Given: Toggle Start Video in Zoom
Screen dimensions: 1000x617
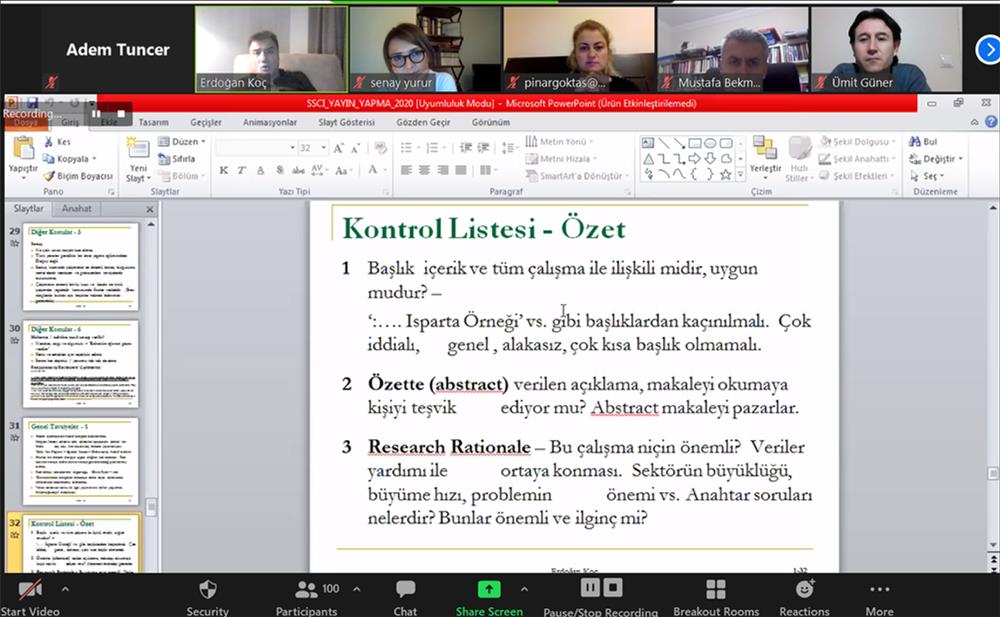Looking at the screenshot, I should tap(30, 597).
